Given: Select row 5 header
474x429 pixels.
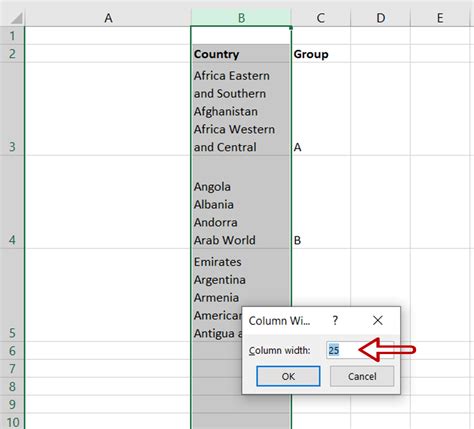Looking at the screenshot, I should [x=12, y=295].
